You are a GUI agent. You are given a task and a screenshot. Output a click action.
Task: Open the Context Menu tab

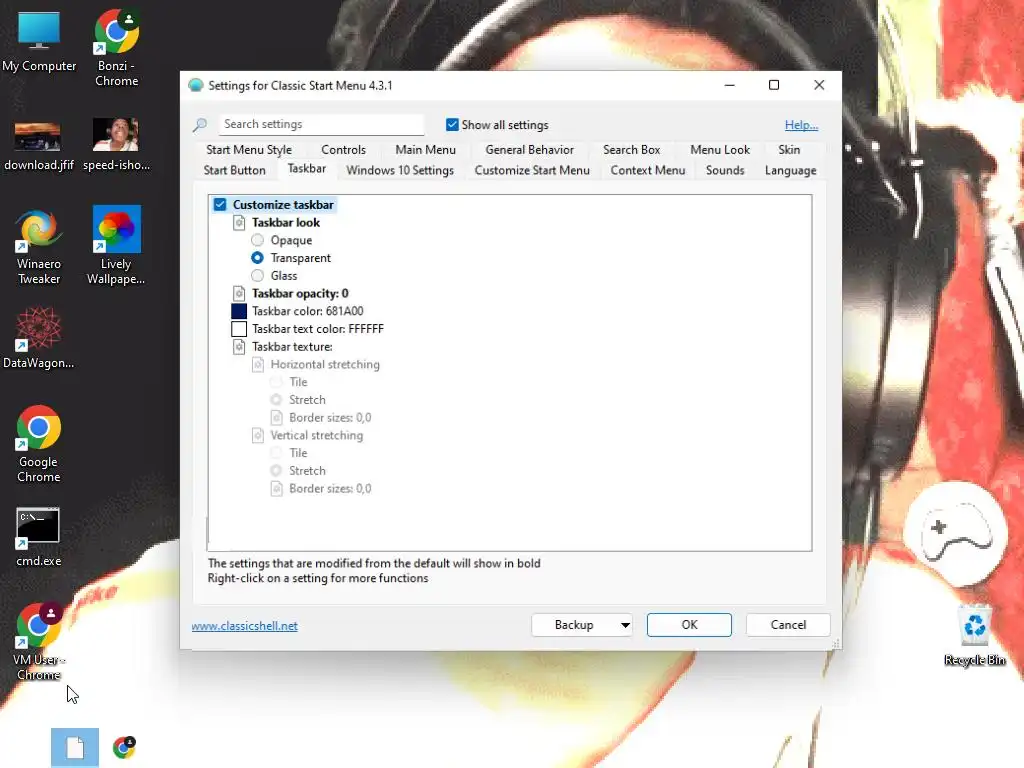[x=648, y=170]
